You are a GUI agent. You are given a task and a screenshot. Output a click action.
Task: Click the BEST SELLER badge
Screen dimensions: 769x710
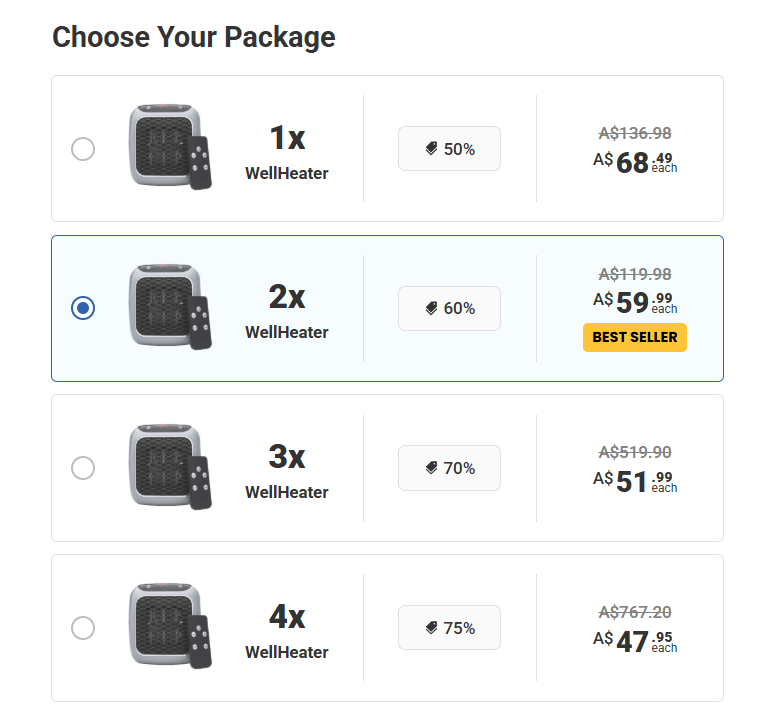pyautogui.click(x=635, y=337)
